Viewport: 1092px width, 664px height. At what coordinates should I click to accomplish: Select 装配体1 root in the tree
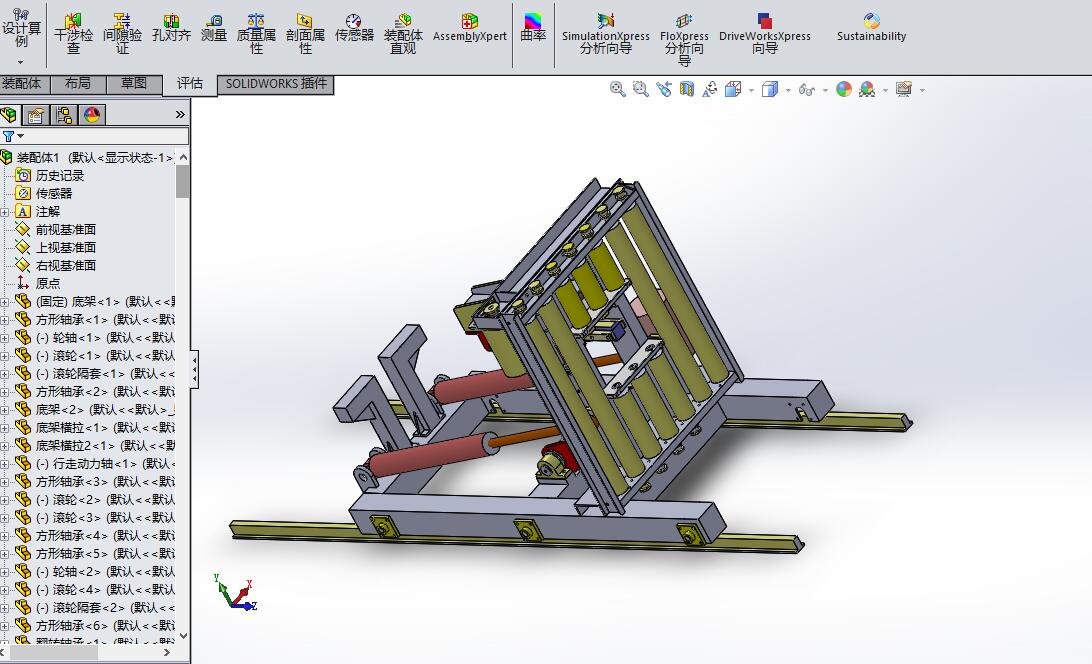tap(87, 157)
